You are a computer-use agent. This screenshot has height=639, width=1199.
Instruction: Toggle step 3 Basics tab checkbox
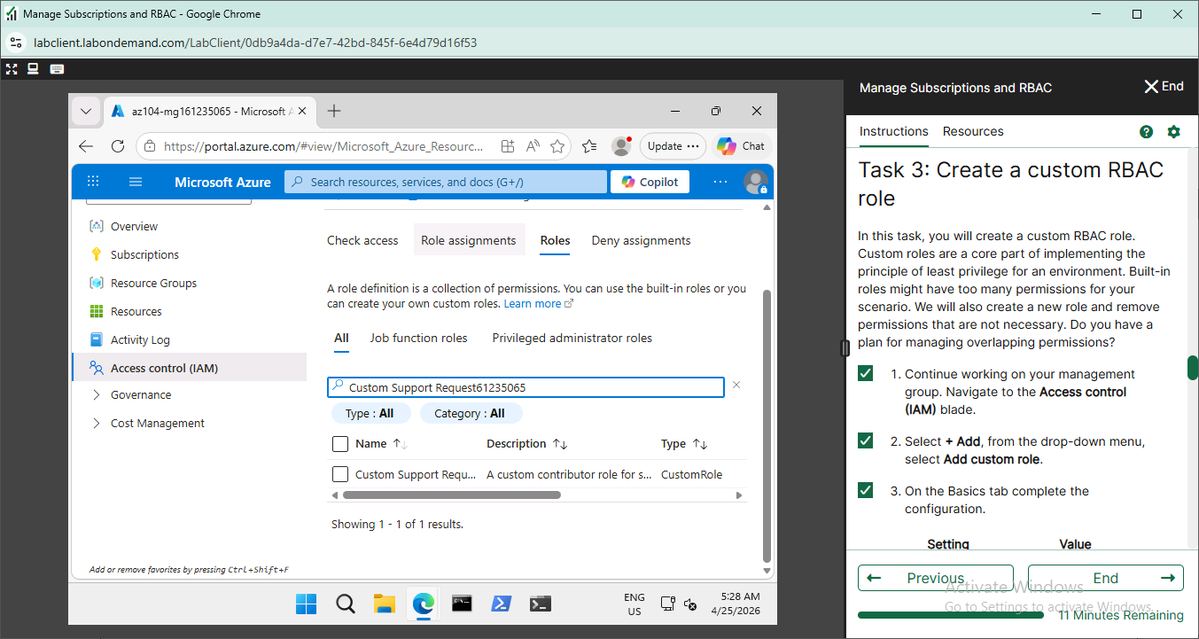(x=866, y=491)
